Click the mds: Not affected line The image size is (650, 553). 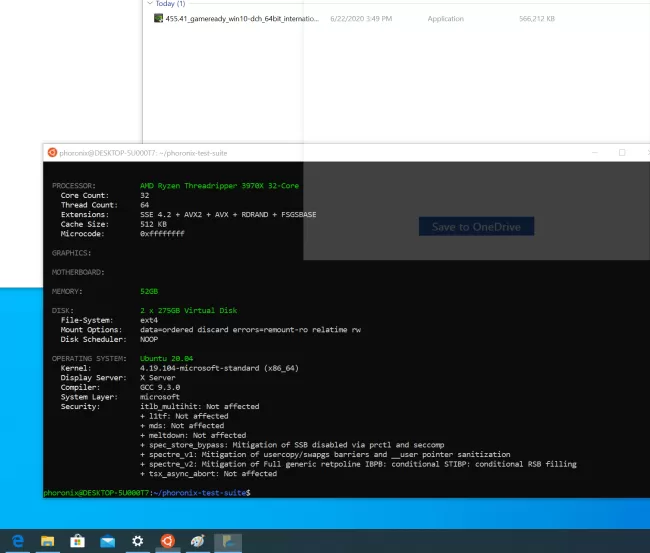click(x=182, y=426)
